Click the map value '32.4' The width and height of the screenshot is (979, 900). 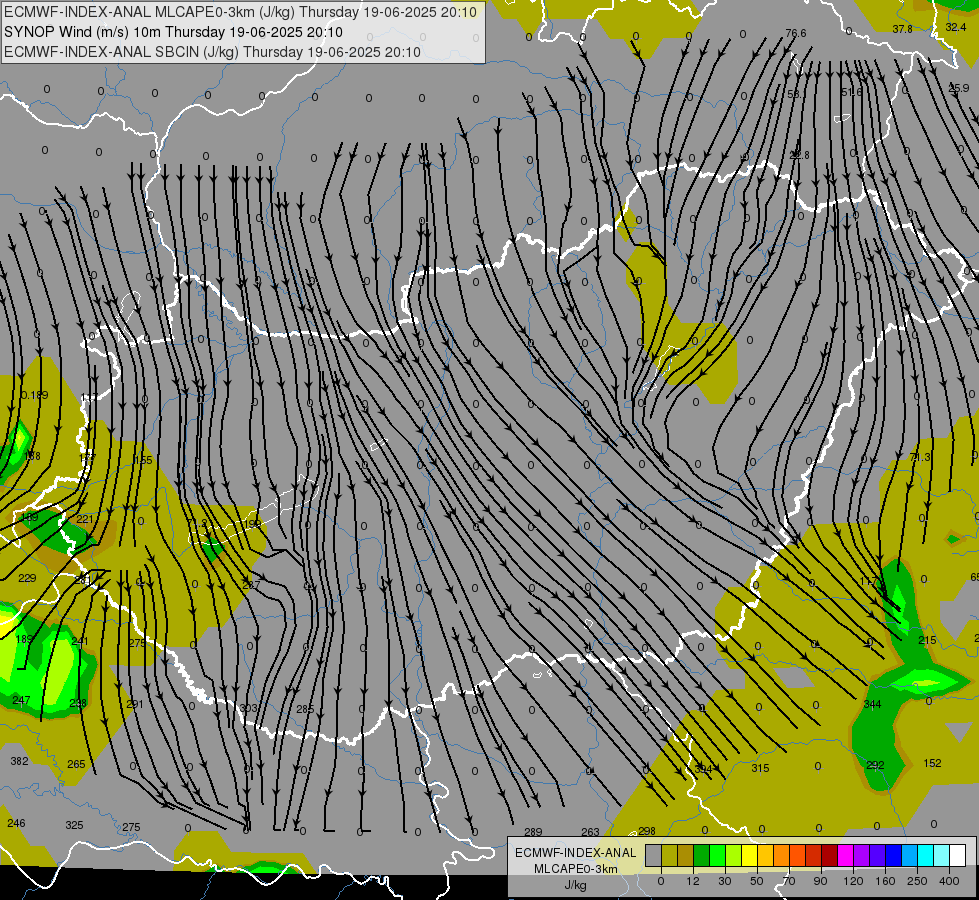pyautogui.click(x=955, y=27)
